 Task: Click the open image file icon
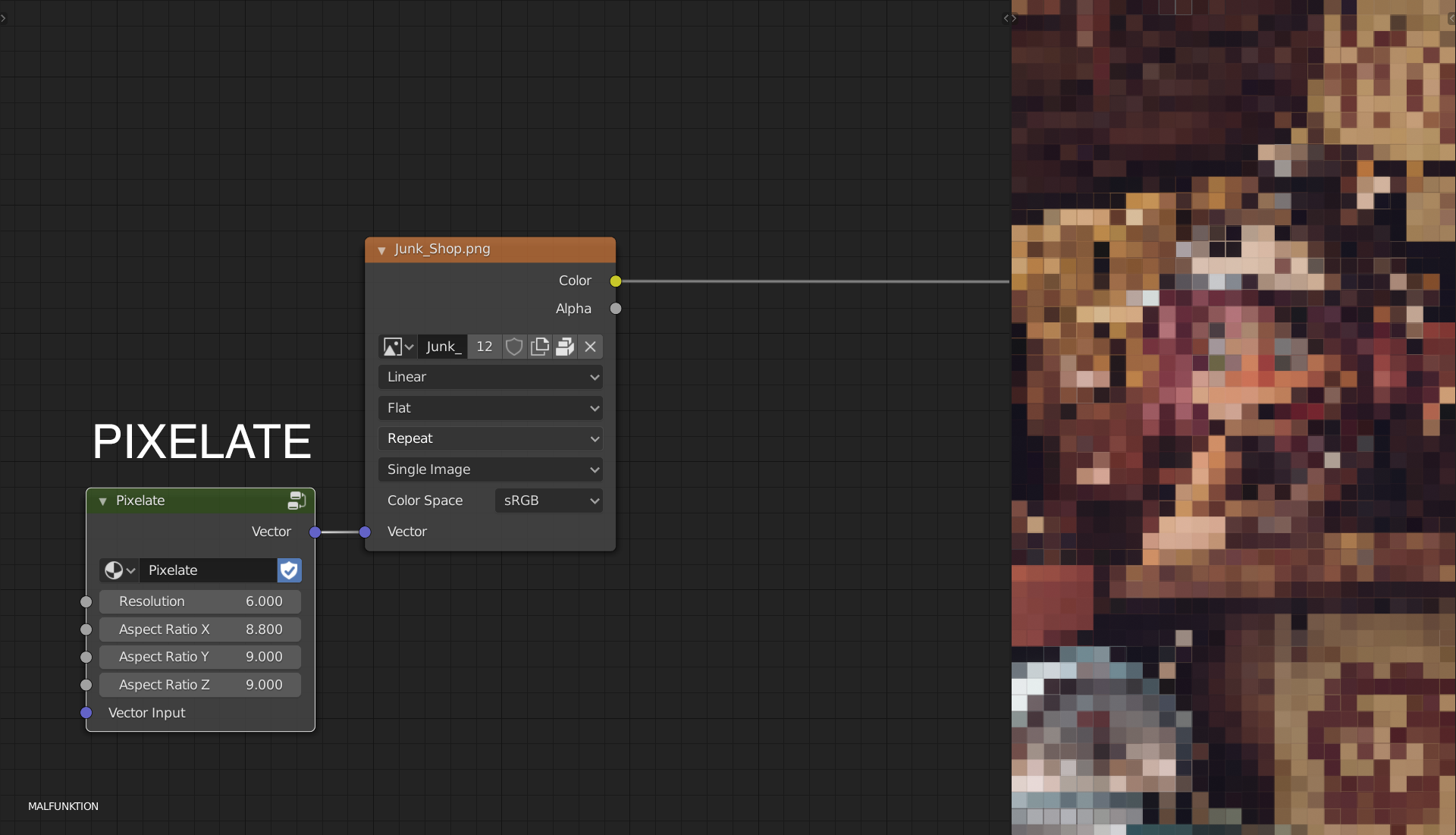pos(564,347)
